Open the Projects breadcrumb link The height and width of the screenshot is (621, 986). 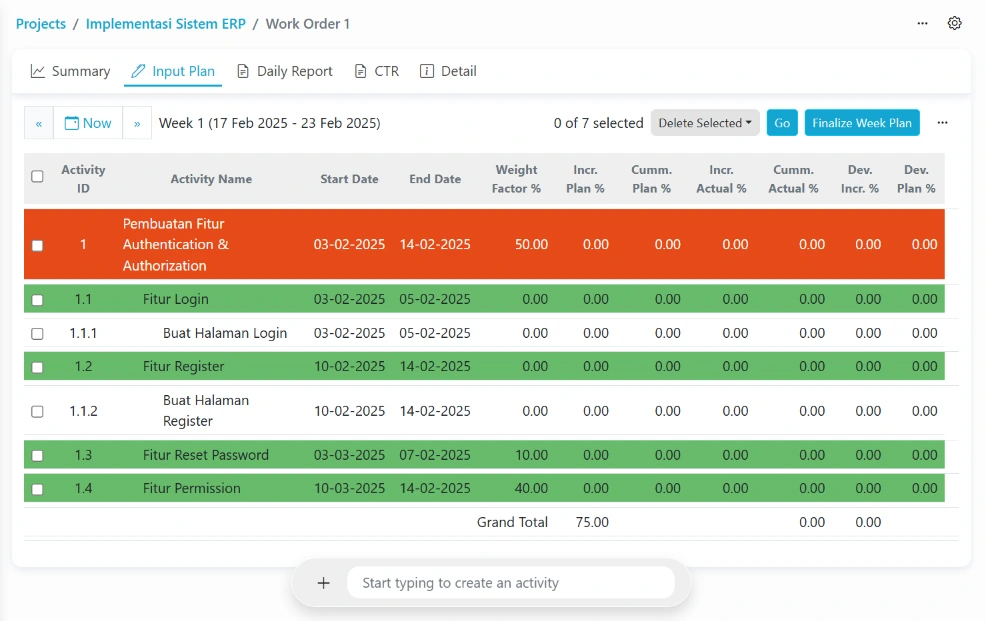(41, 24)
